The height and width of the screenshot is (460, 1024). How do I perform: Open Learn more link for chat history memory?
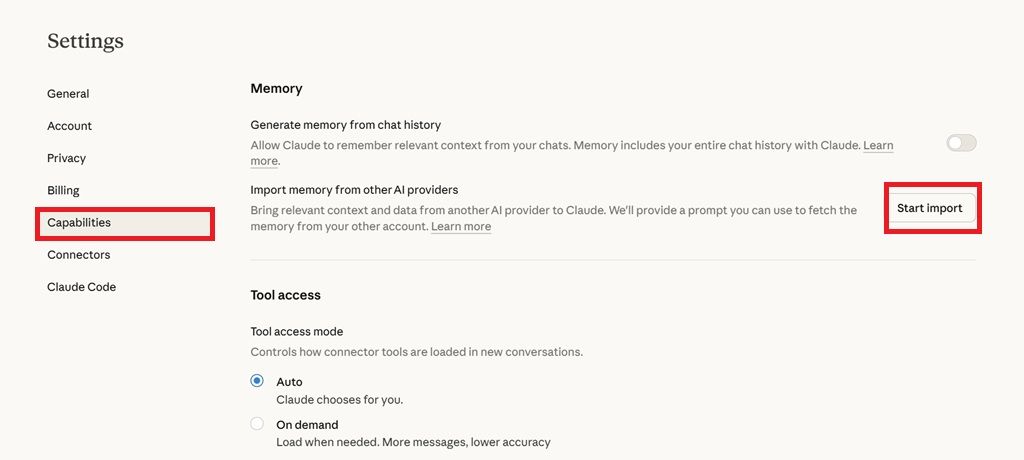tap(878, 146)
